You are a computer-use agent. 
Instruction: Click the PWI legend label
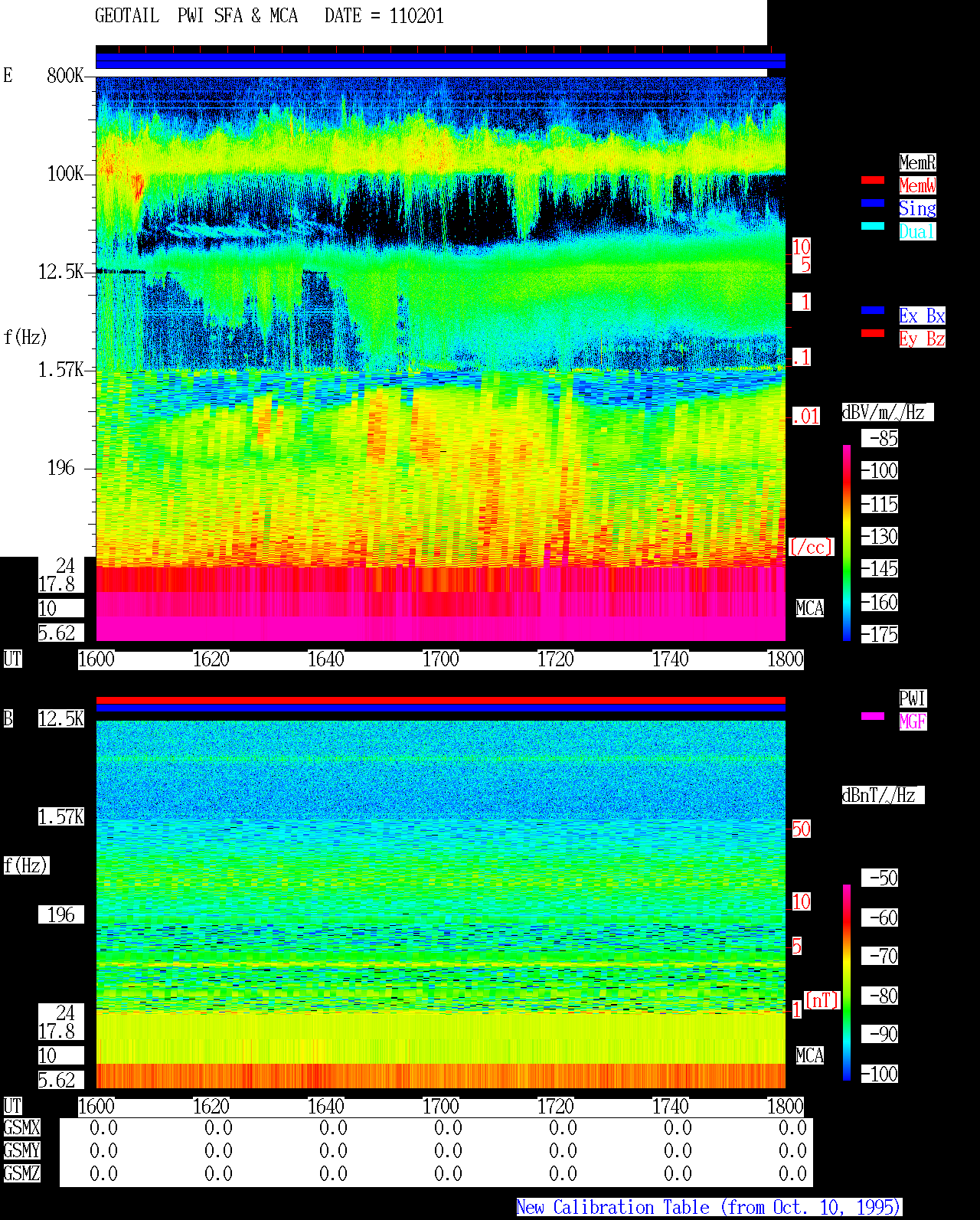click(913, 698)
